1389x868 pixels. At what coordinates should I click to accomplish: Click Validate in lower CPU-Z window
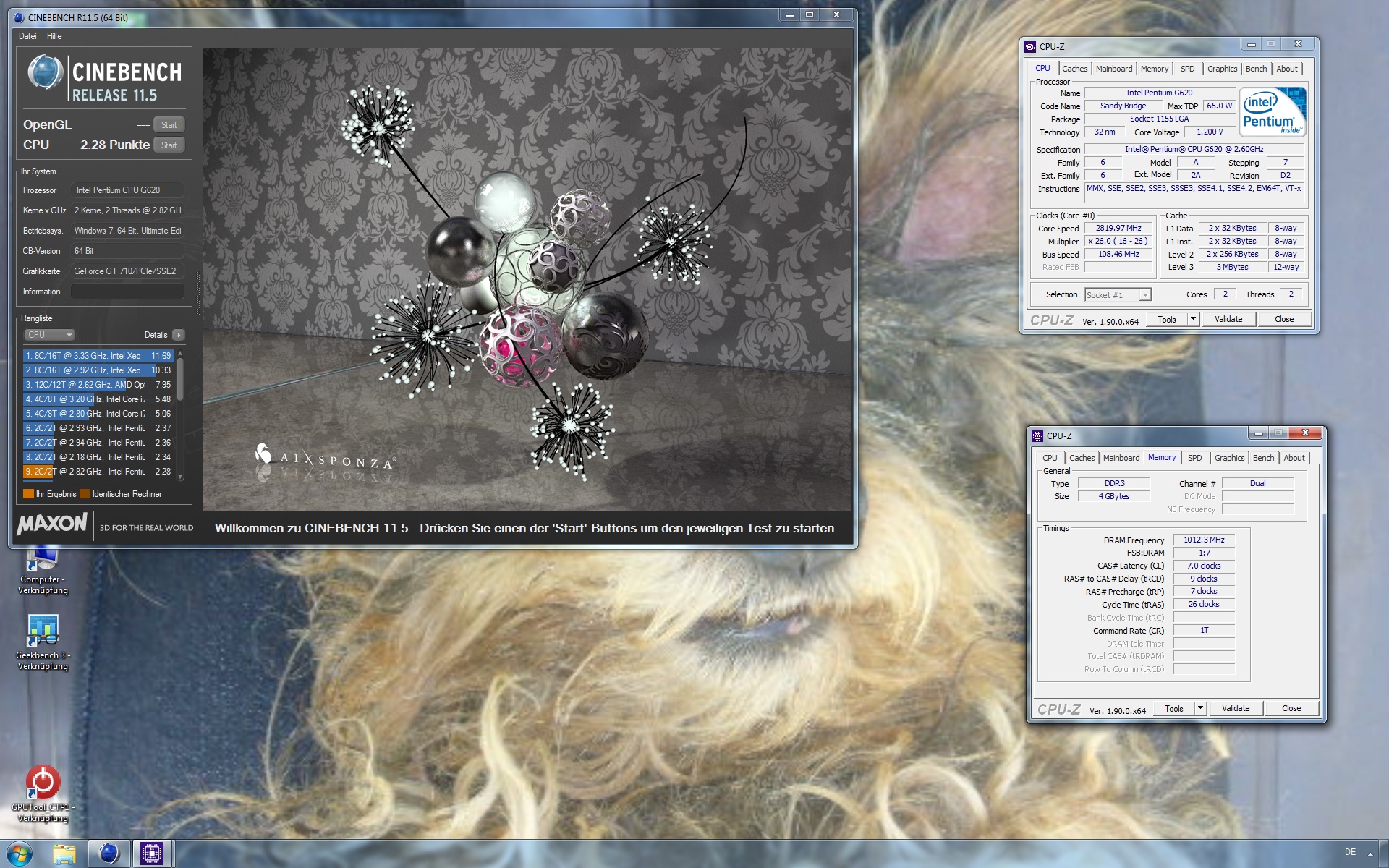(1236, 708)
